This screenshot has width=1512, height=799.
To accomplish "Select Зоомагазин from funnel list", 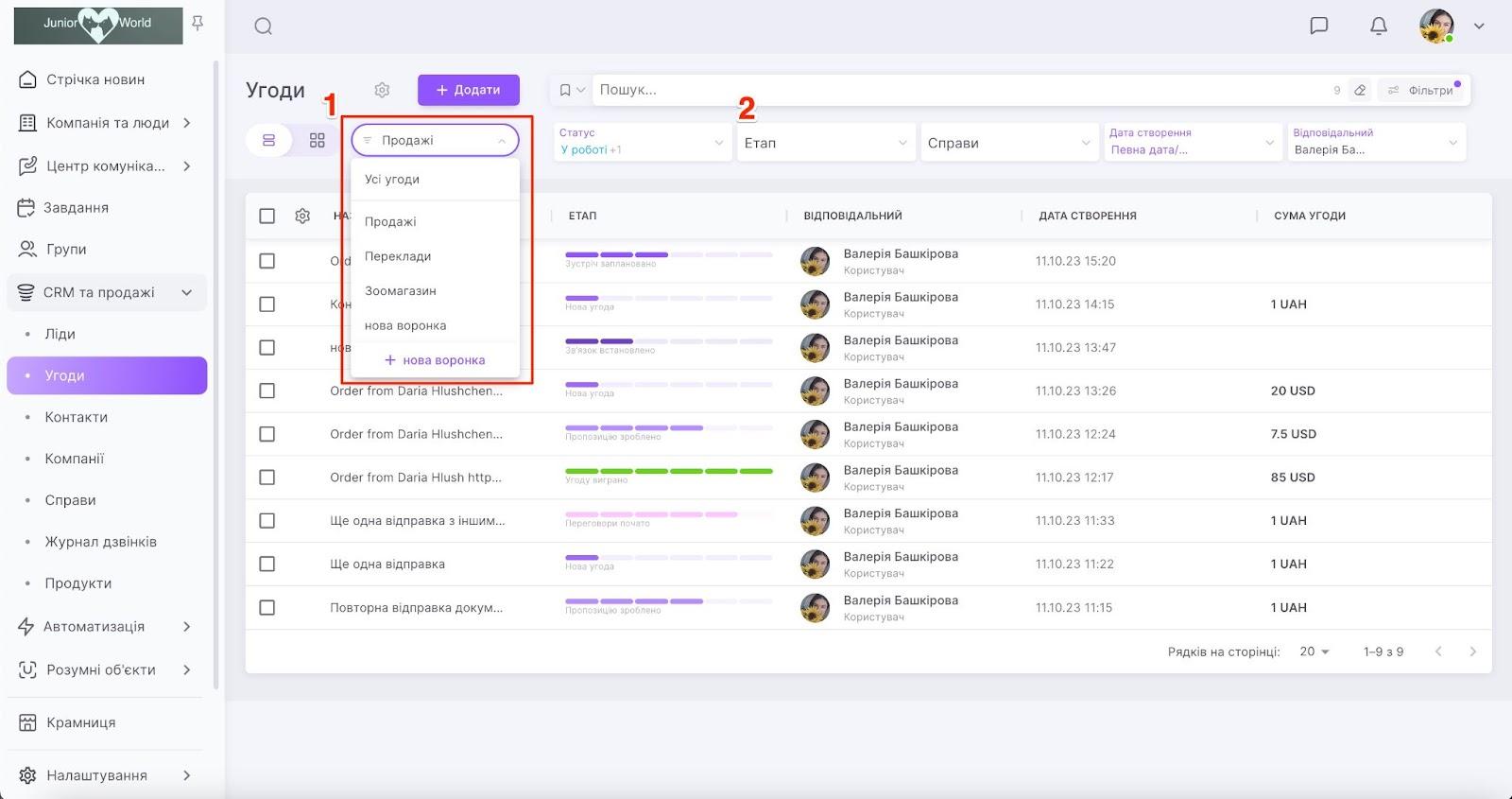I will pos(401,291).
